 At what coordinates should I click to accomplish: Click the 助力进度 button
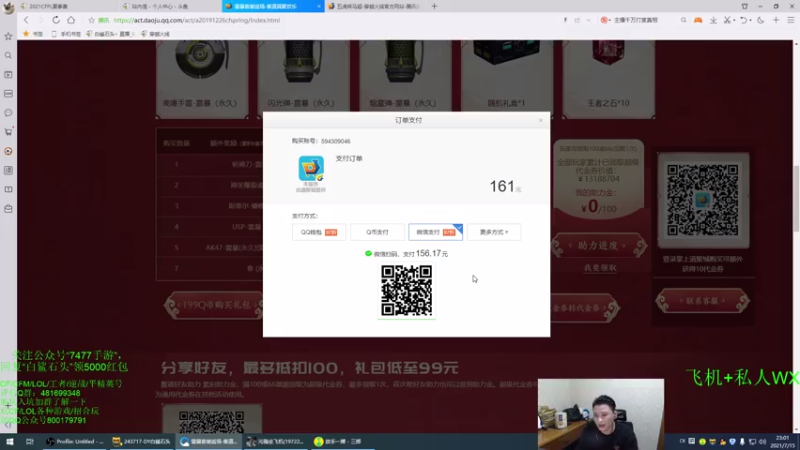(598, 246)
